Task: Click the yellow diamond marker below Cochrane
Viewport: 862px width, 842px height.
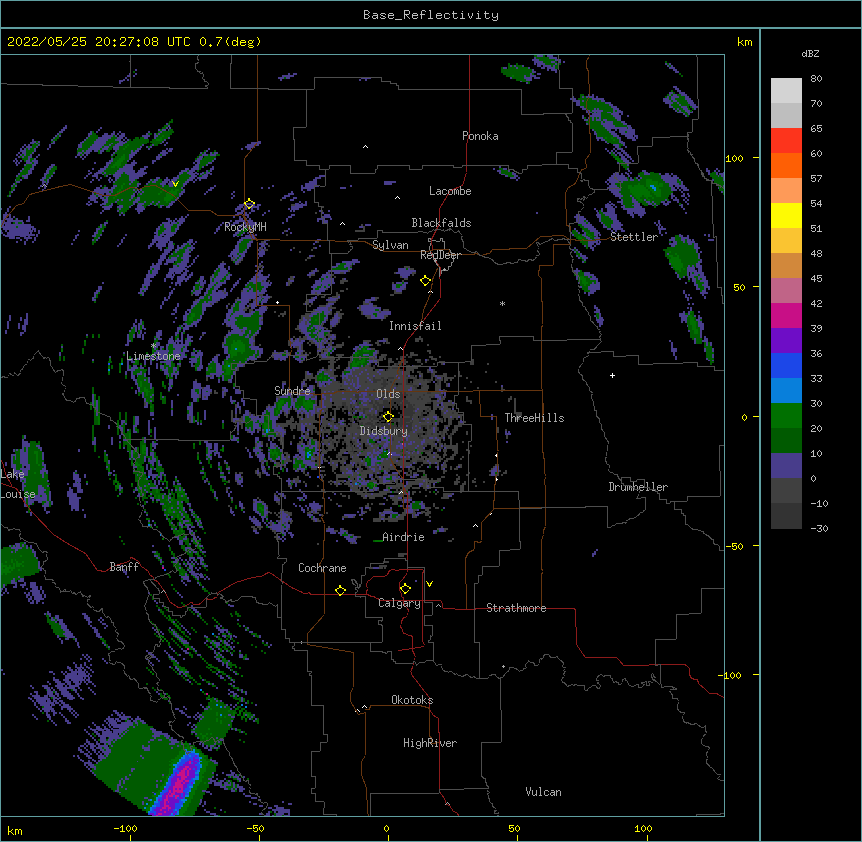Action: [340, 590]
